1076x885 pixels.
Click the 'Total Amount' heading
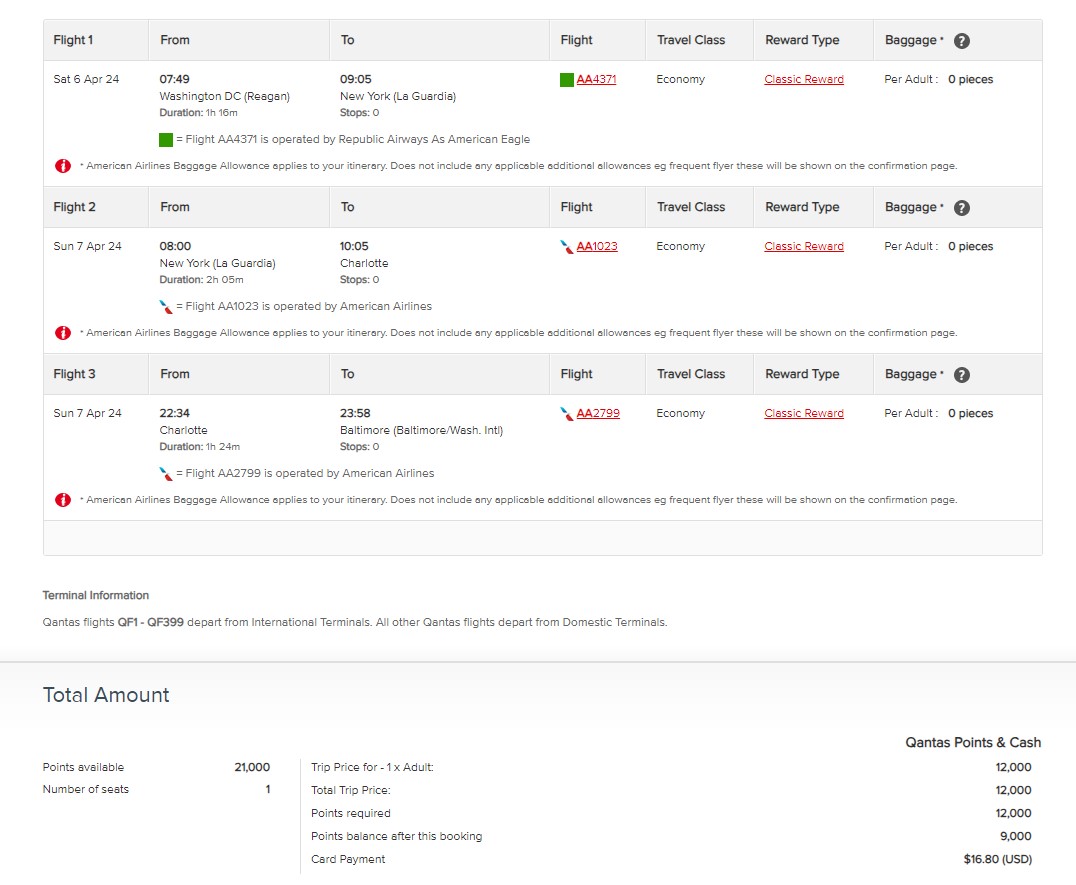tap(106, 695)
